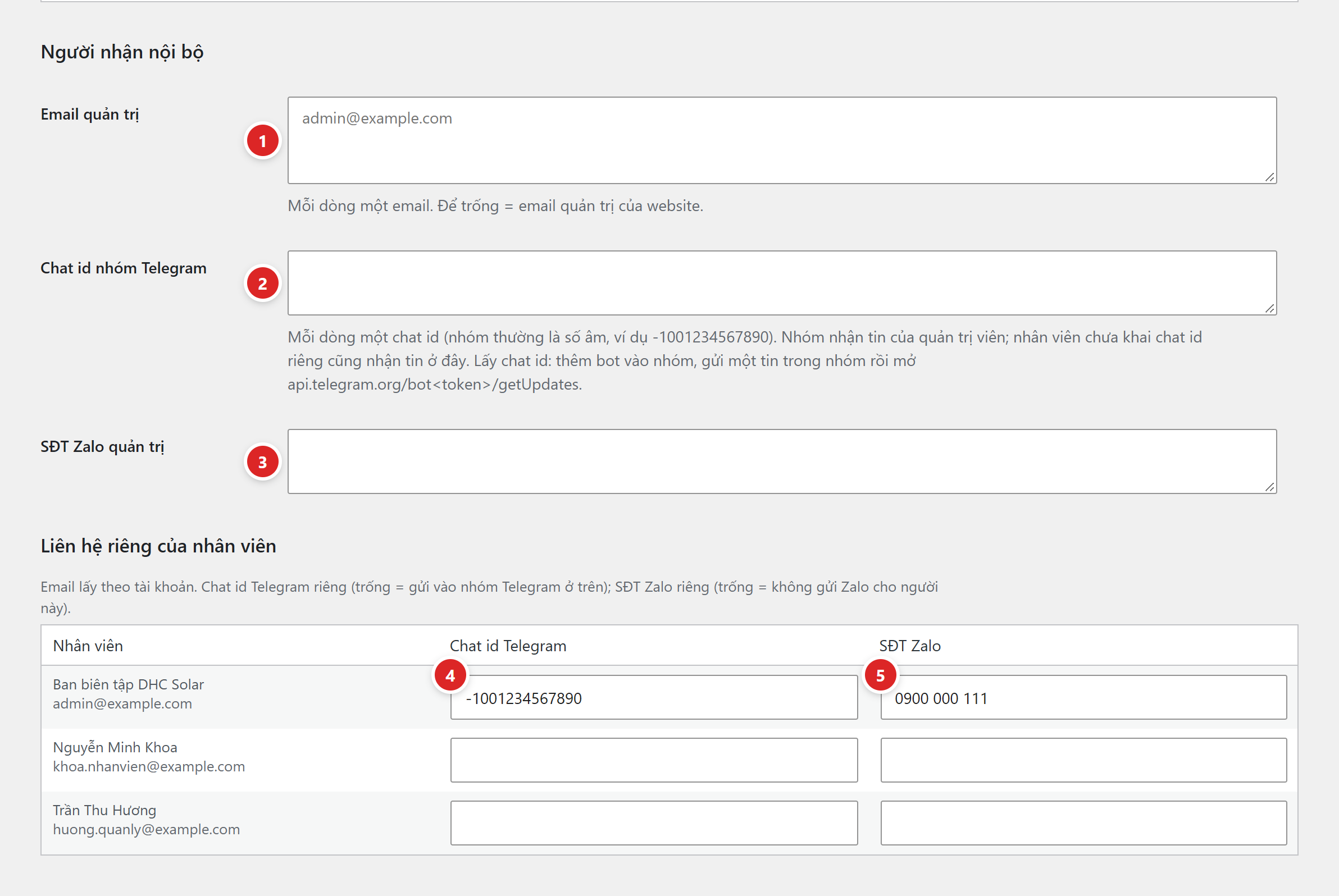The height and width of the screenshot is (896, 1339).
Task: Click resize handle of Telegram chat id textarea
Action: click(x=1270, y=309)
